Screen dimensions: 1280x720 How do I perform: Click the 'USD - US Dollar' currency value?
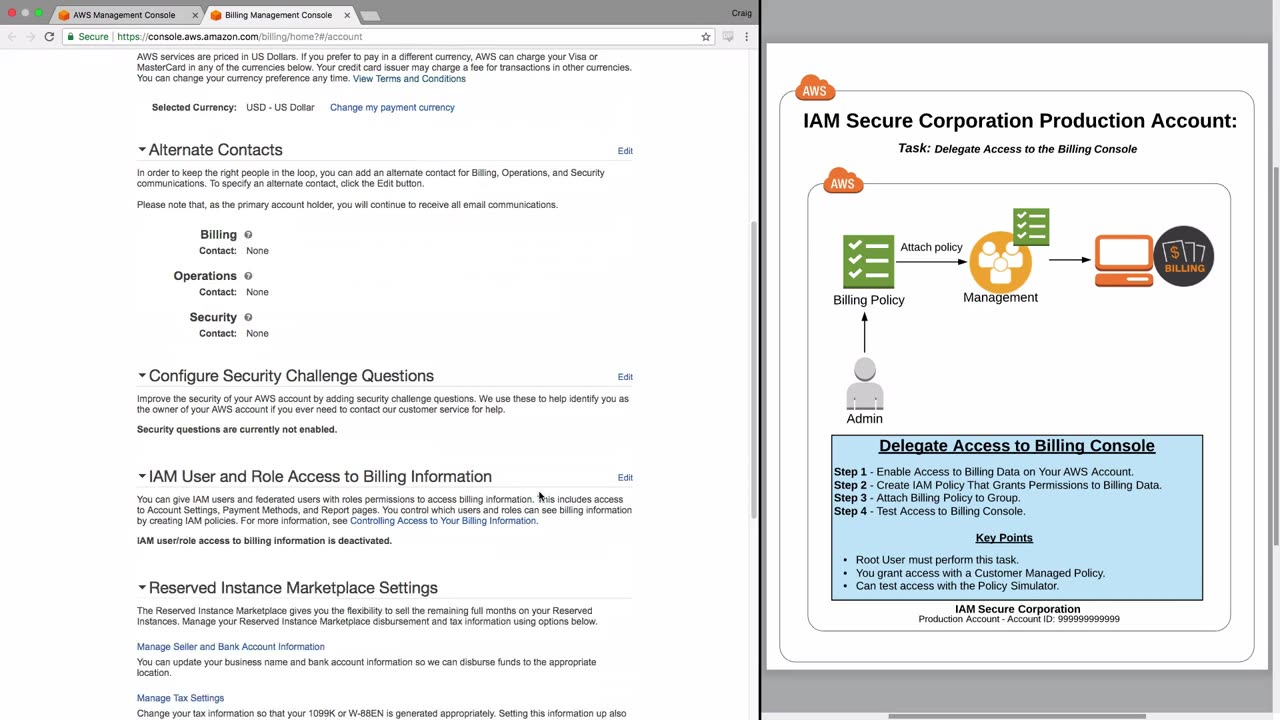(x=280, y=107)
